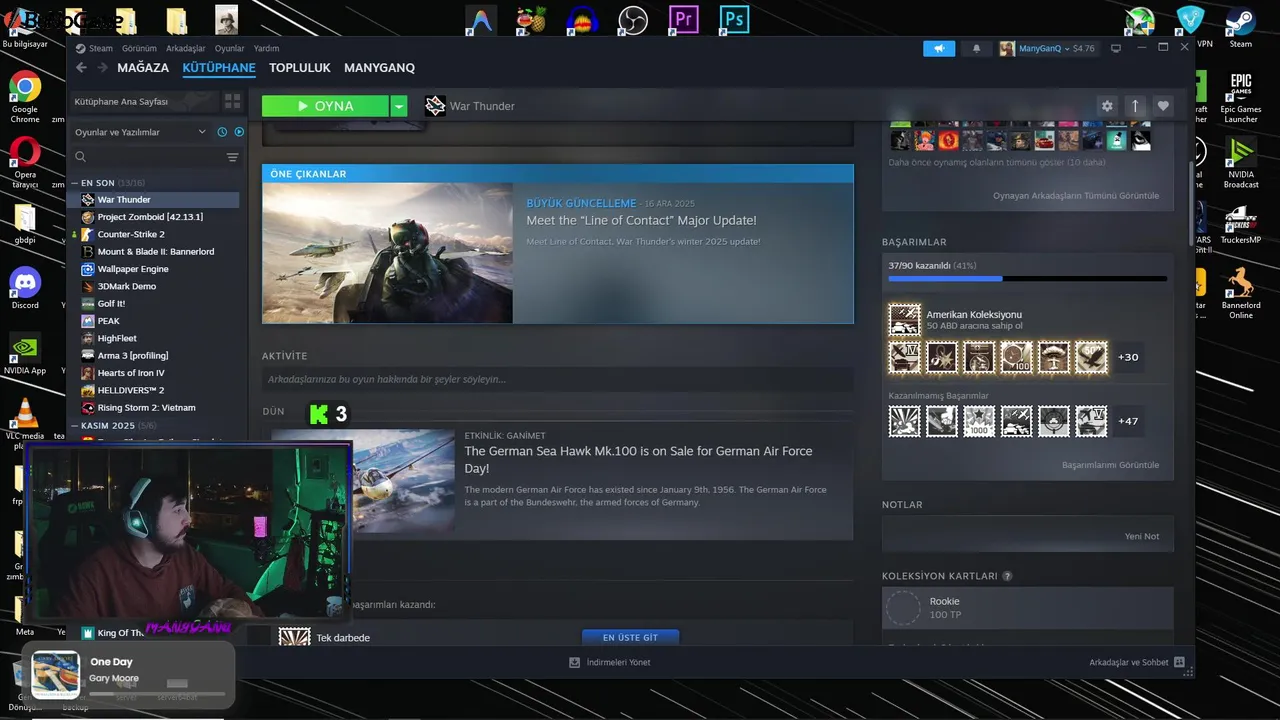Click the up-arrow button next to gear

pyautogui.click(x=1135, y=106)
